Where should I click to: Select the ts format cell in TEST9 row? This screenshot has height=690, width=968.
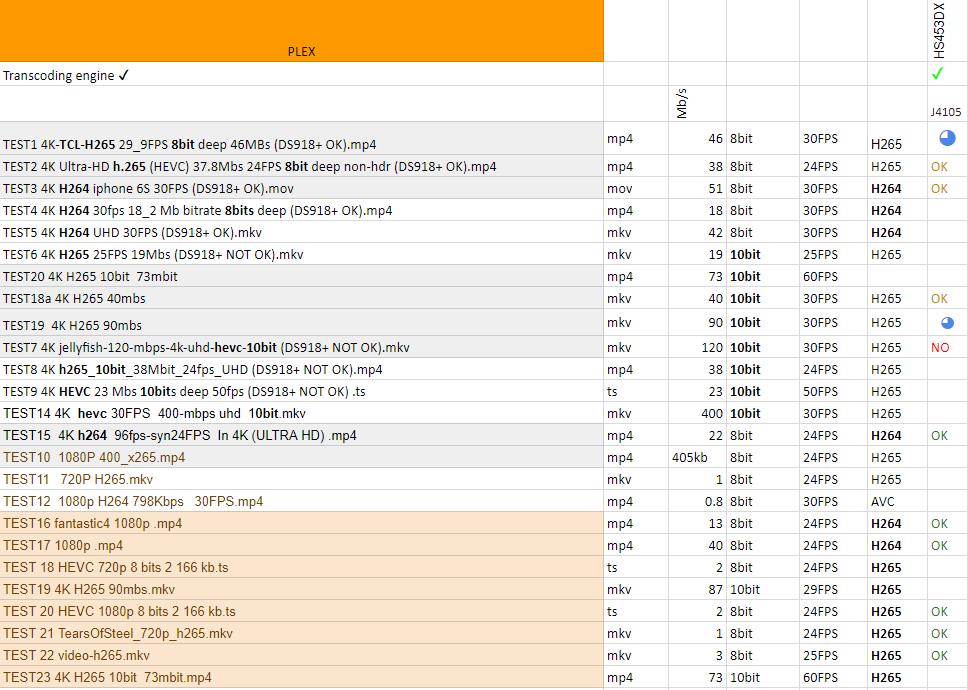636,391
